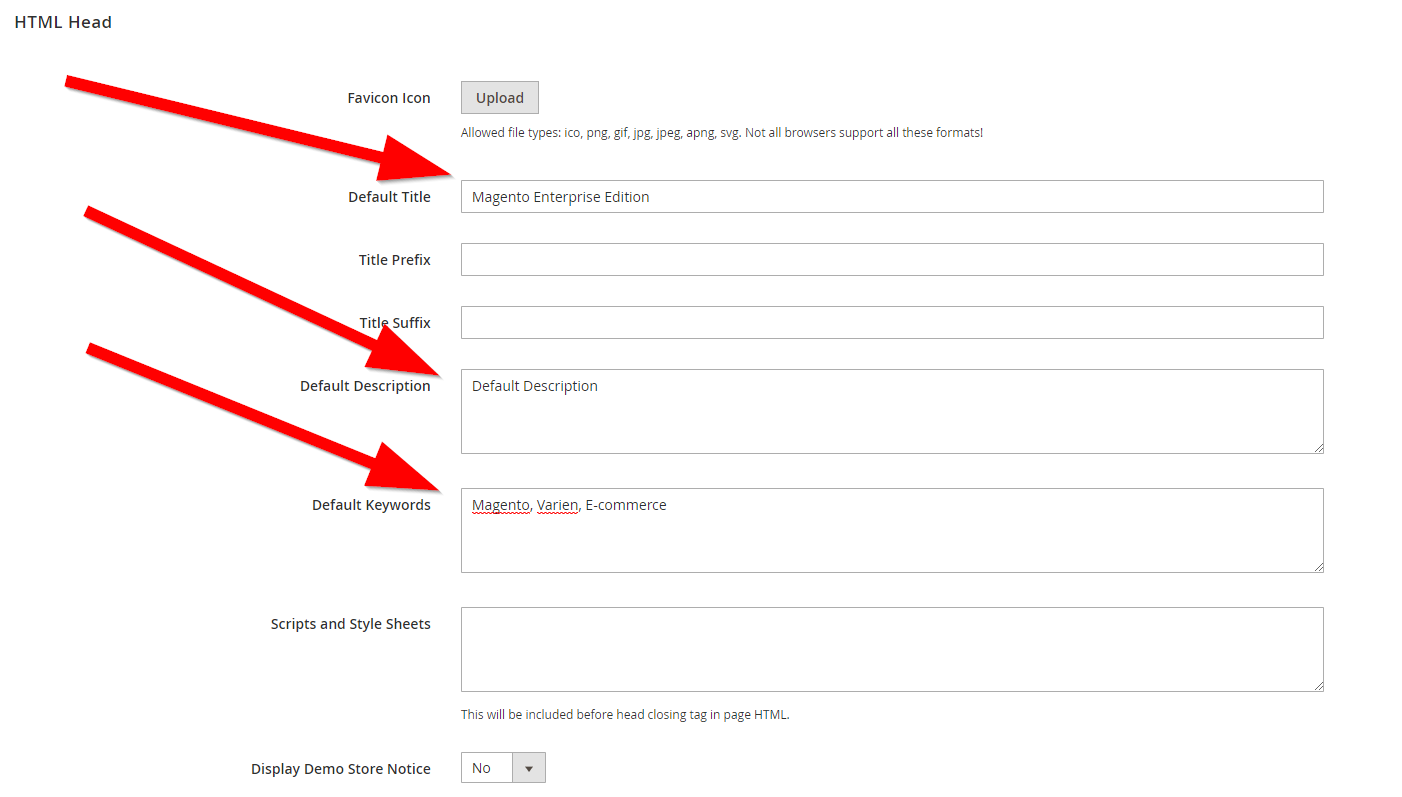Select "No" in the Demo Store Notice selector

[484, 767]
